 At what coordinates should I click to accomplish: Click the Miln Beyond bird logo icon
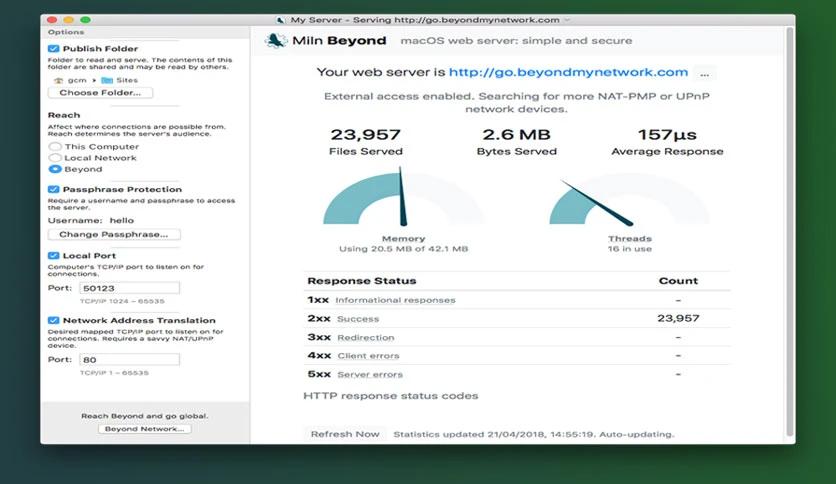point(276,41)
